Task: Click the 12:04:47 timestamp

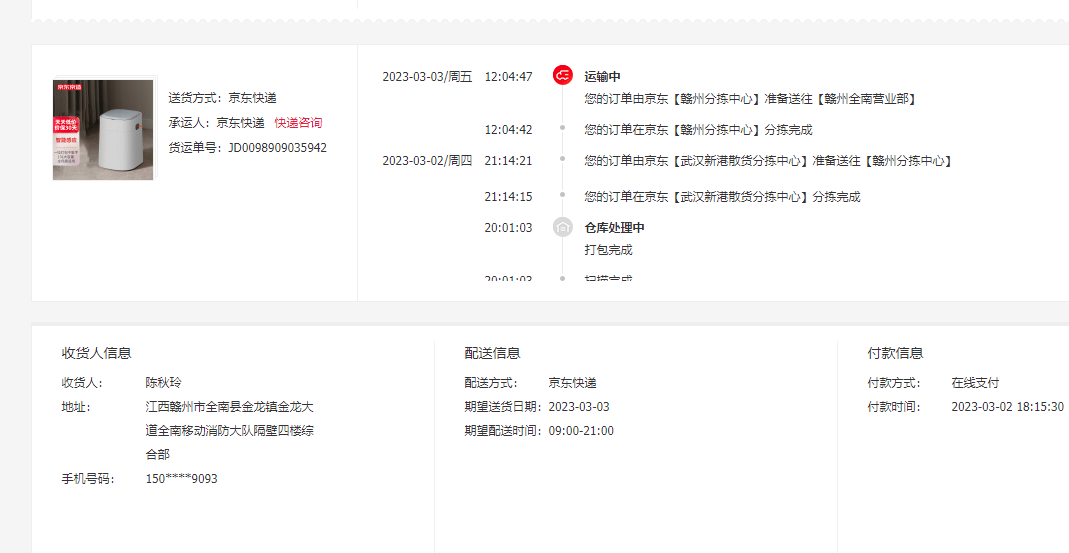Action: 509,76
